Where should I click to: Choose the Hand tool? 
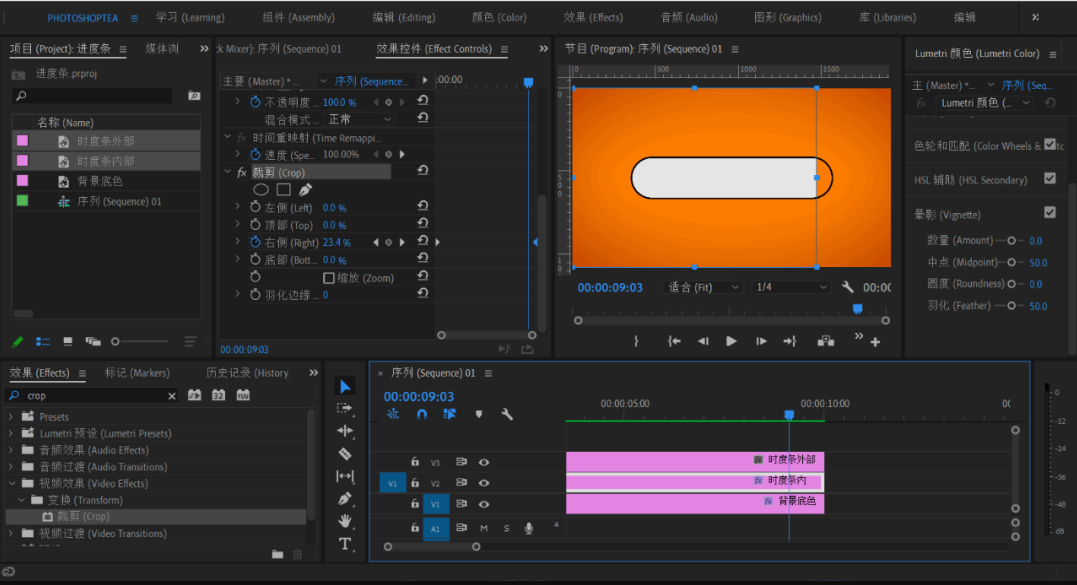click(345, 521)
